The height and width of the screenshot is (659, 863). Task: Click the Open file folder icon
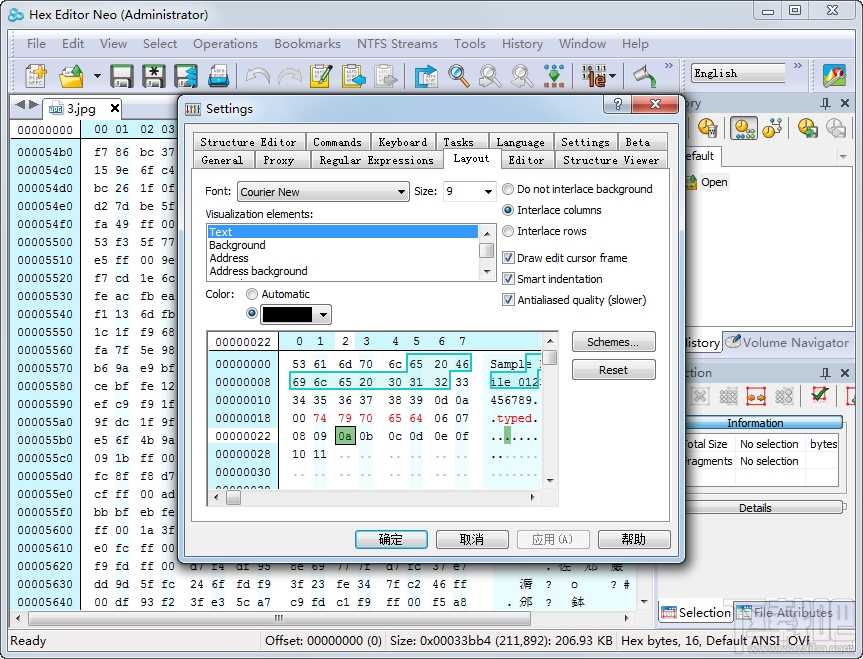(72, 75)
